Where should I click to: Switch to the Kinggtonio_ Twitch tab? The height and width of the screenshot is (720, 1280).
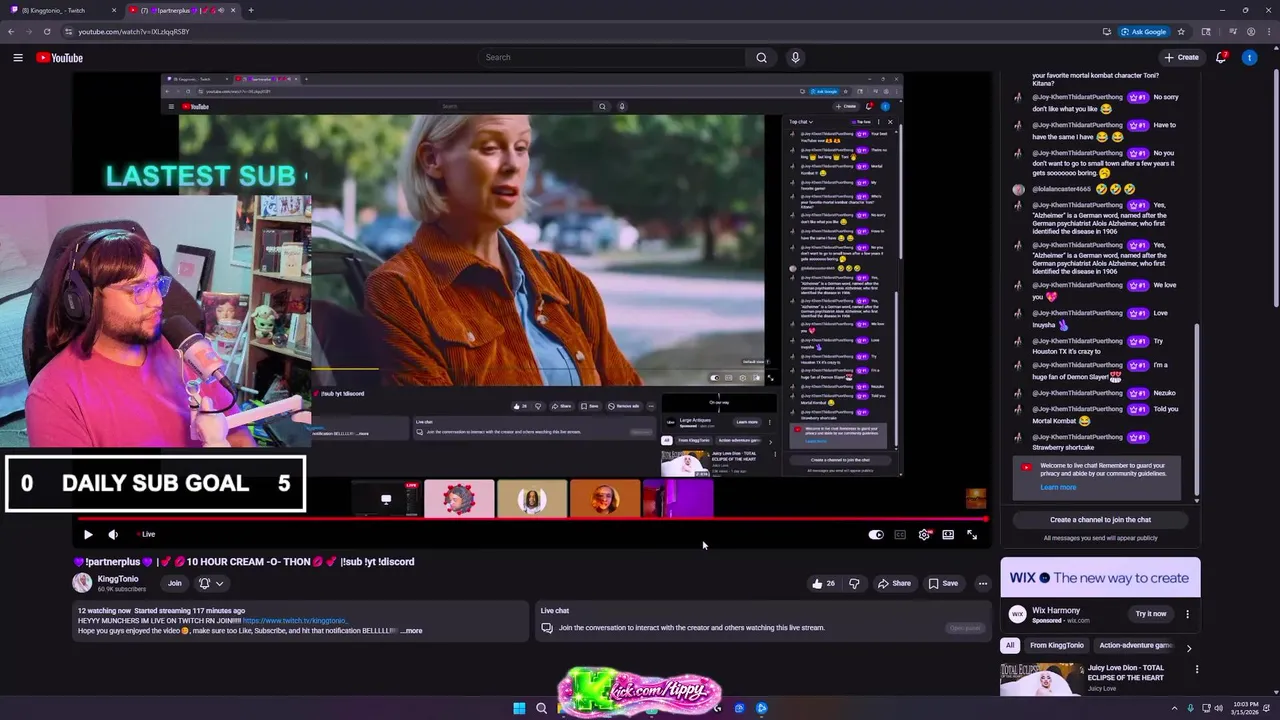[63, 10]
